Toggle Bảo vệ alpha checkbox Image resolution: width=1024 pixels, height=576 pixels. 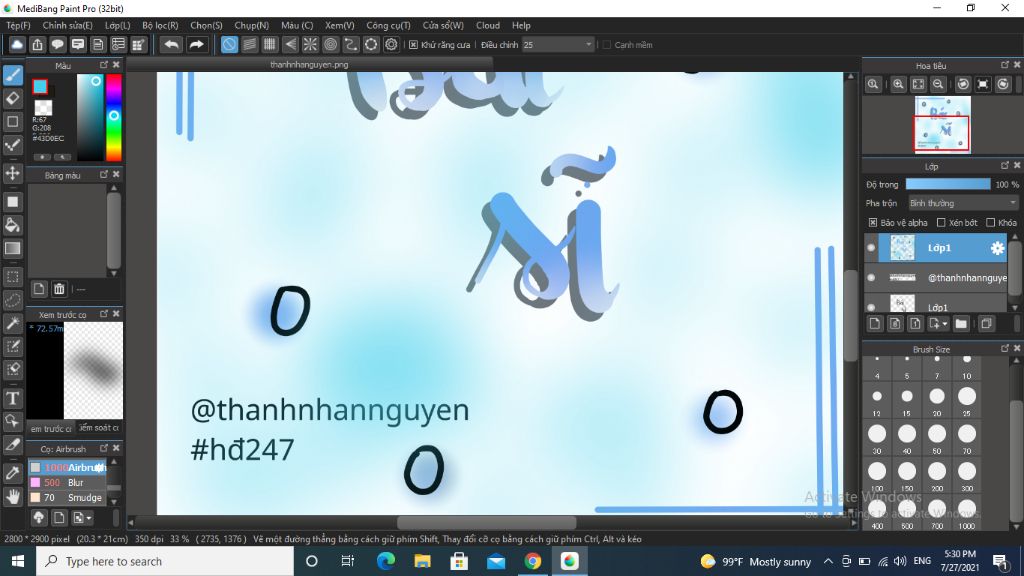click(x=872, y=223)
